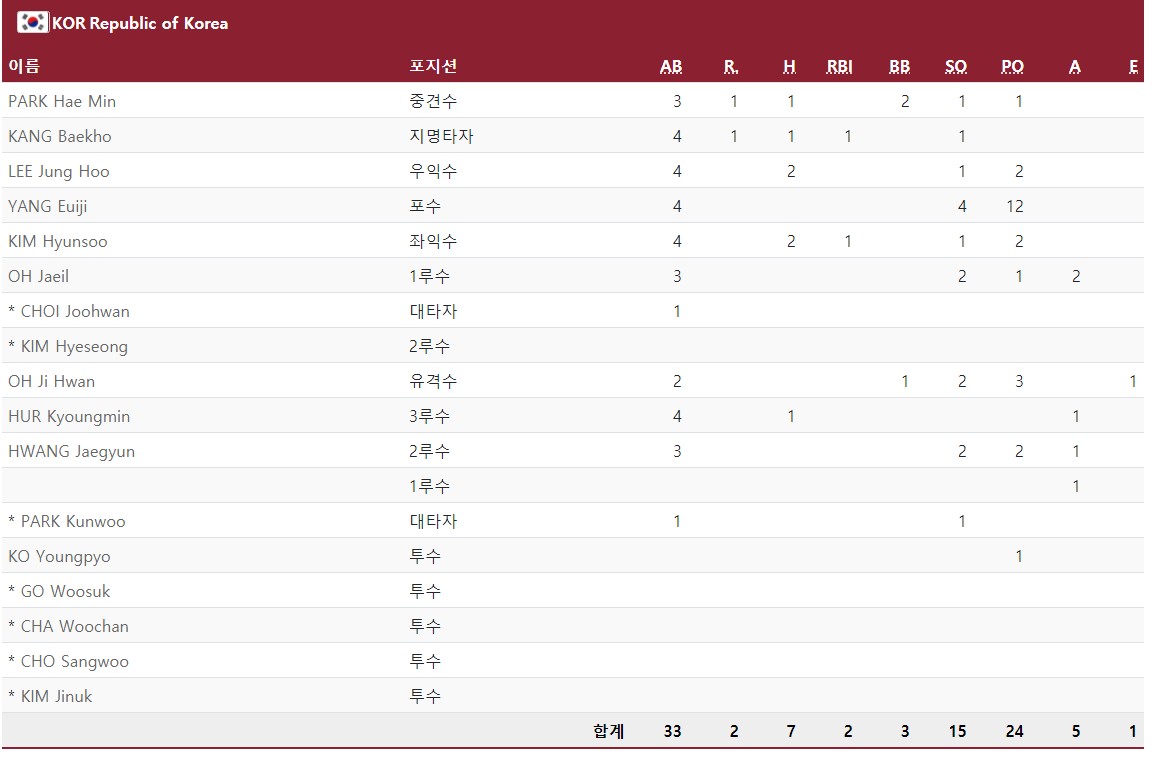Click YANG Euiji's PO value 12
The height and width of the screenshot is (764, 1158).
pos(1015,207)
